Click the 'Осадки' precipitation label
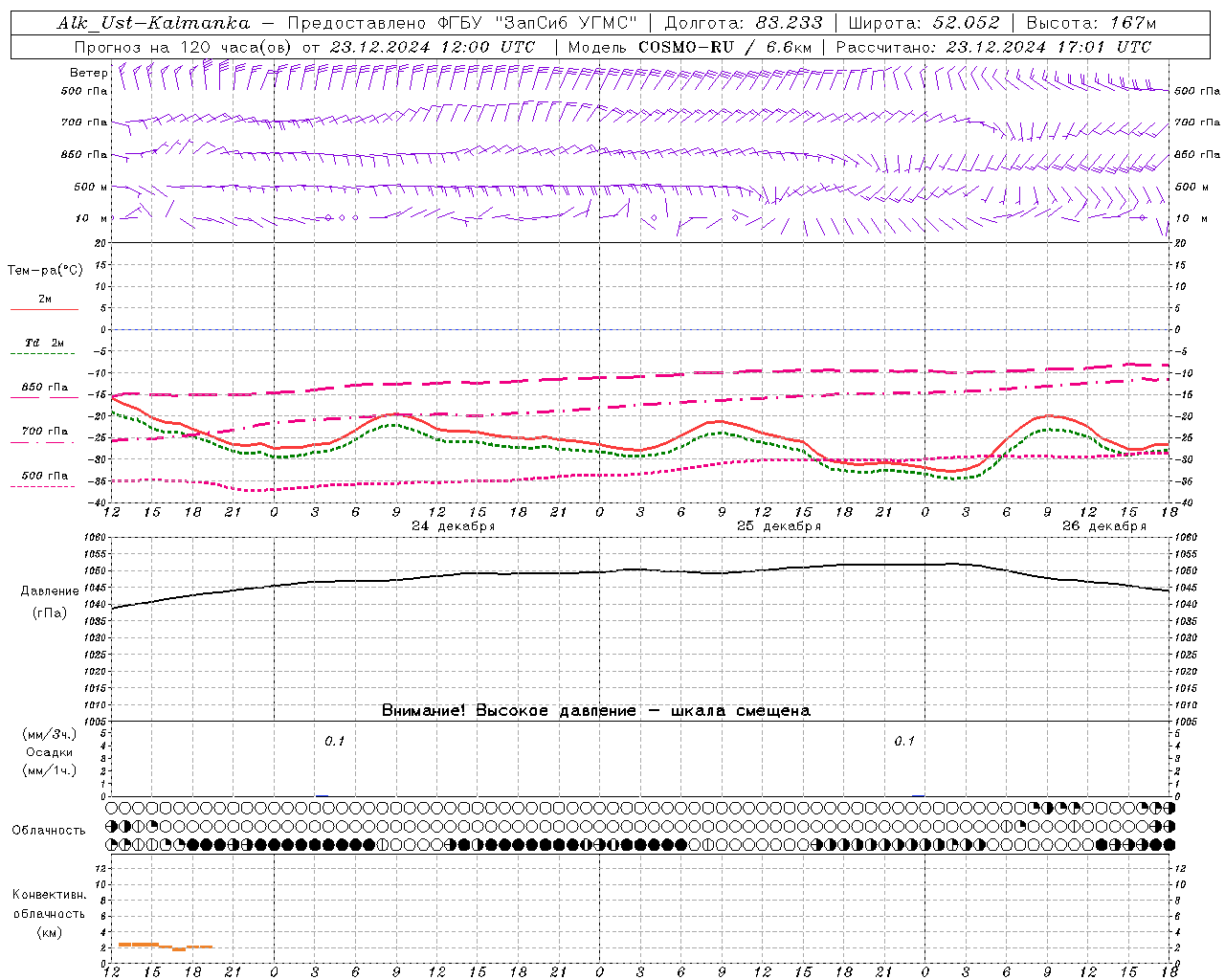Screen dimensions: 1225x980 tap(50, 752)
